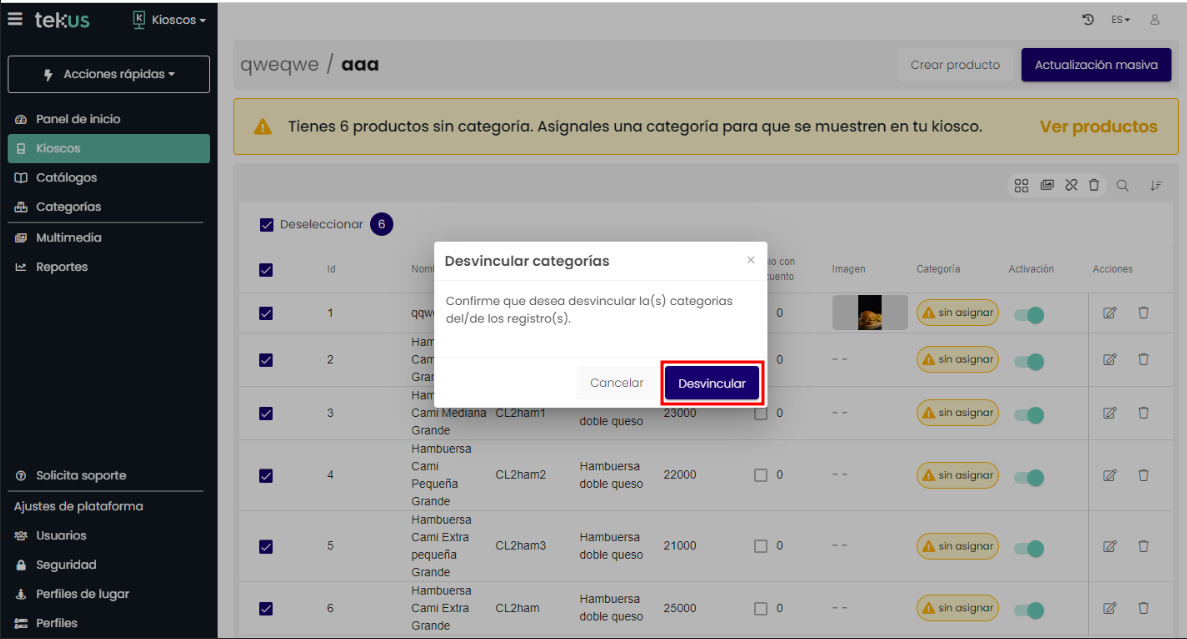Viewport: 1187px width, 639px height.
Task: Click Cancelar in the dialog
Action: [x=616, y=383]
